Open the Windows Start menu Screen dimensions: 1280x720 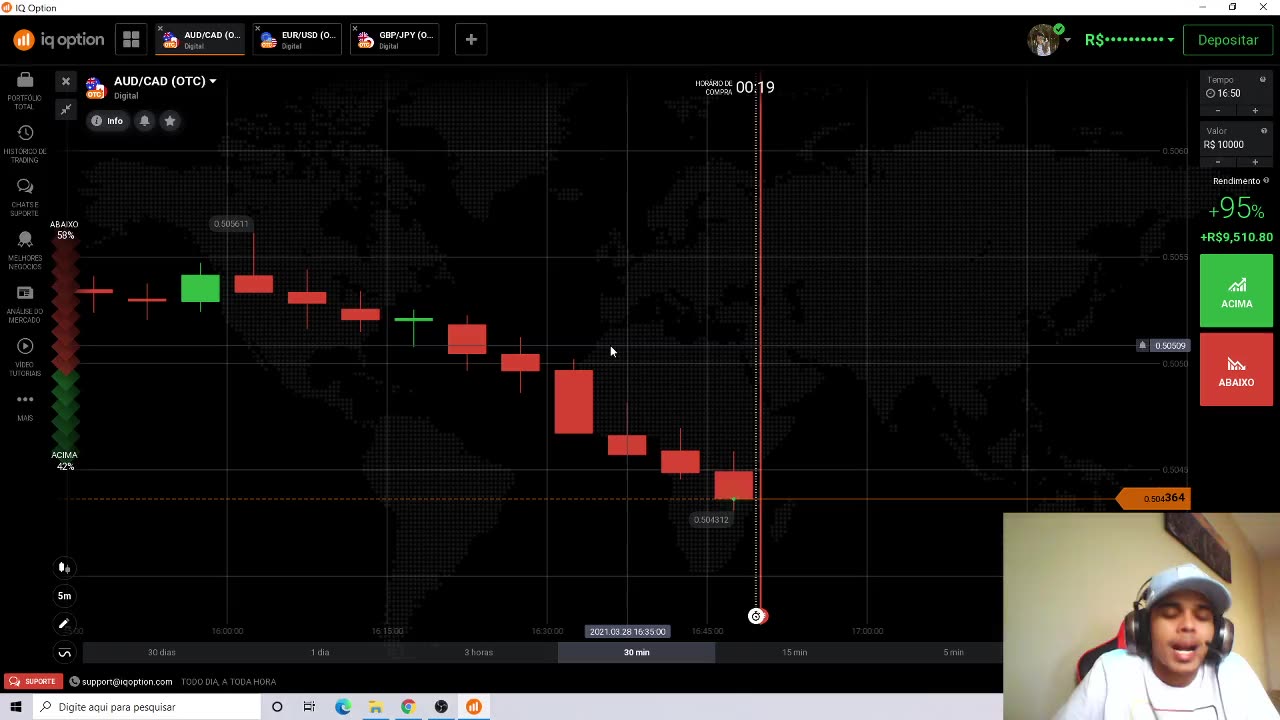click(15, 707)
